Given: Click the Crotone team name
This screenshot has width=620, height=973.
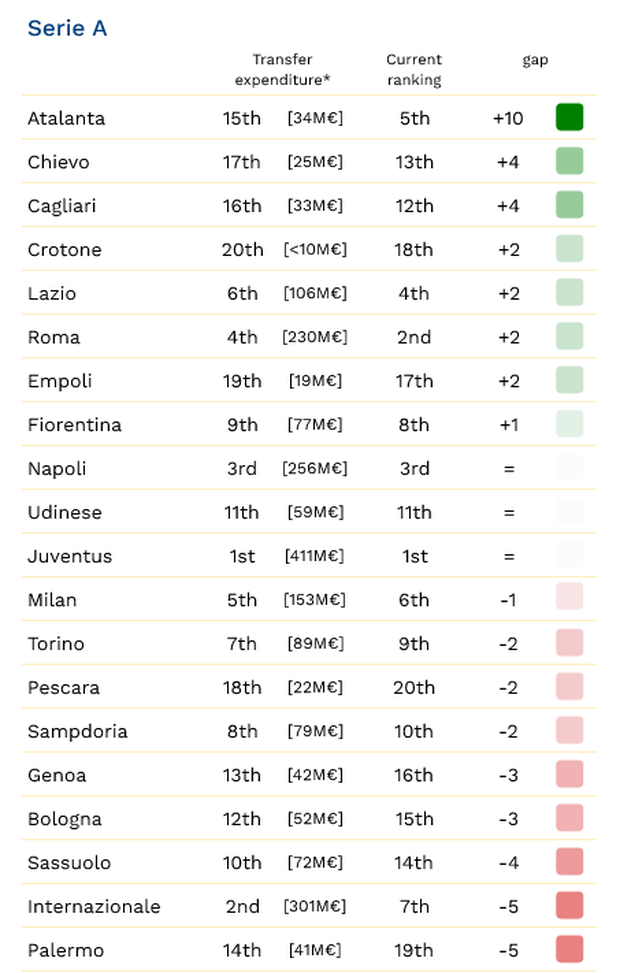Looking at the screenshot, I should pyautogui.click(x=64, y=249).
